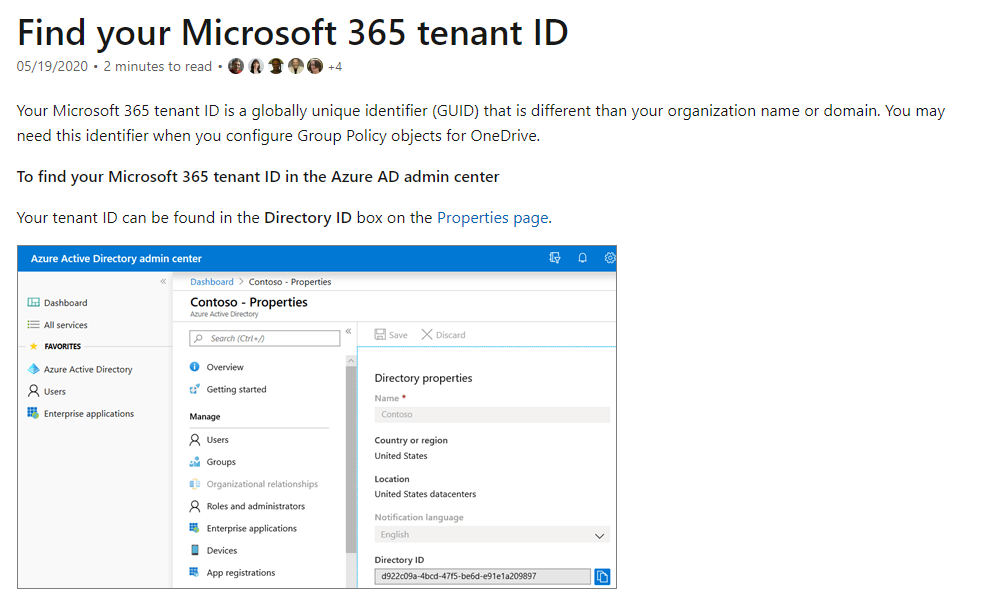Open the Notification language dropdown
The image size is (983, 603).
pyautogui.click(x=492, y=535)
